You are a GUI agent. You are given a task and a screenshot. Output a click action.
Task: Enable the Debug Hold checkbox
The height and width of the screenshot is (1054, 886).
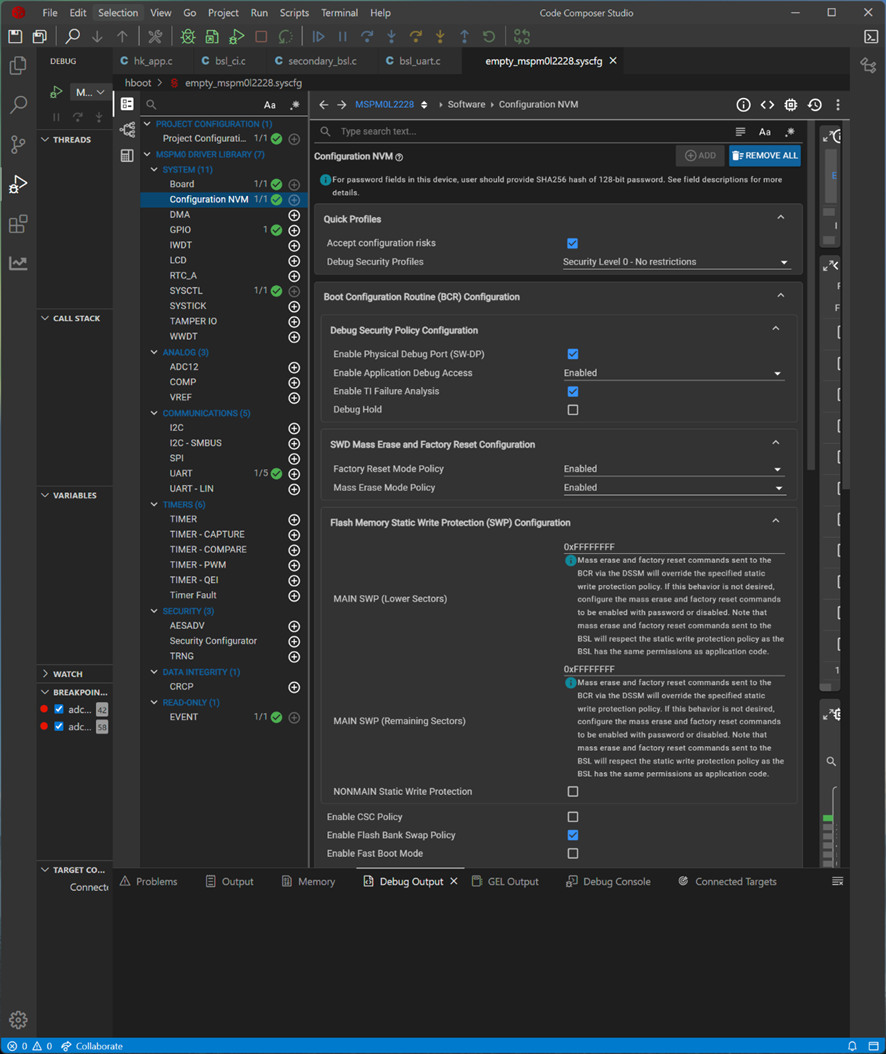click(573, 409)
